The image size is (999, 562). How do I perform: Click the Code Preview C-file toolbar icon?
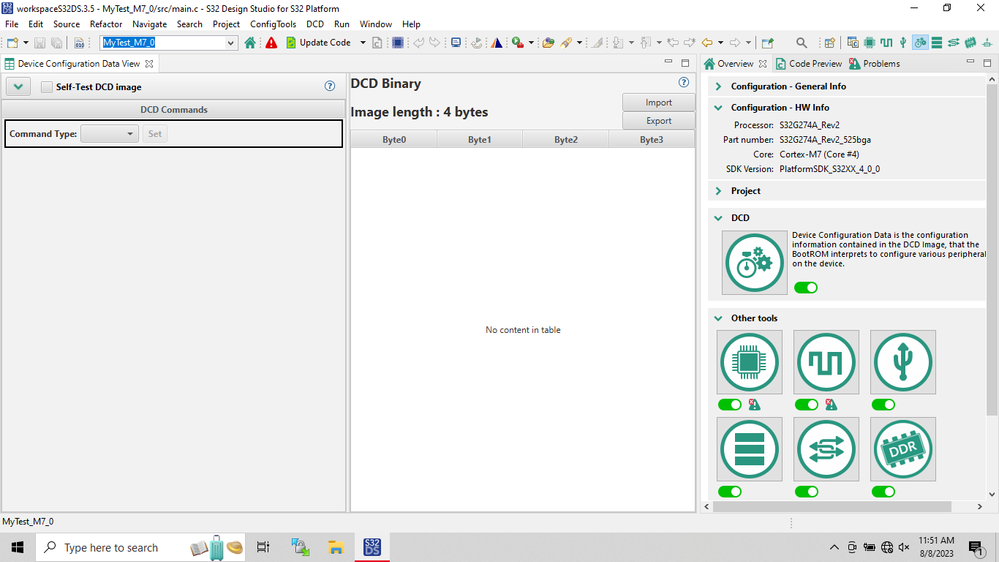pos(377,43)
